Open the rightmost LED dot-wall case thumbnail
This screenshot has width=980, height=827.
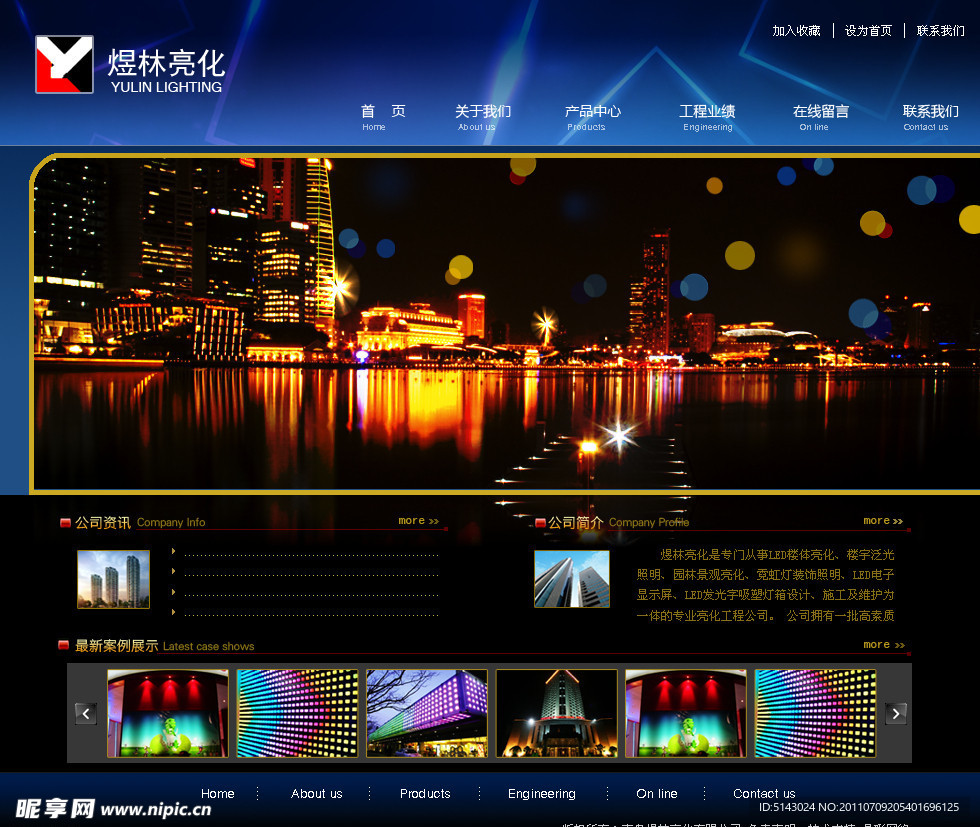[816, 713]
